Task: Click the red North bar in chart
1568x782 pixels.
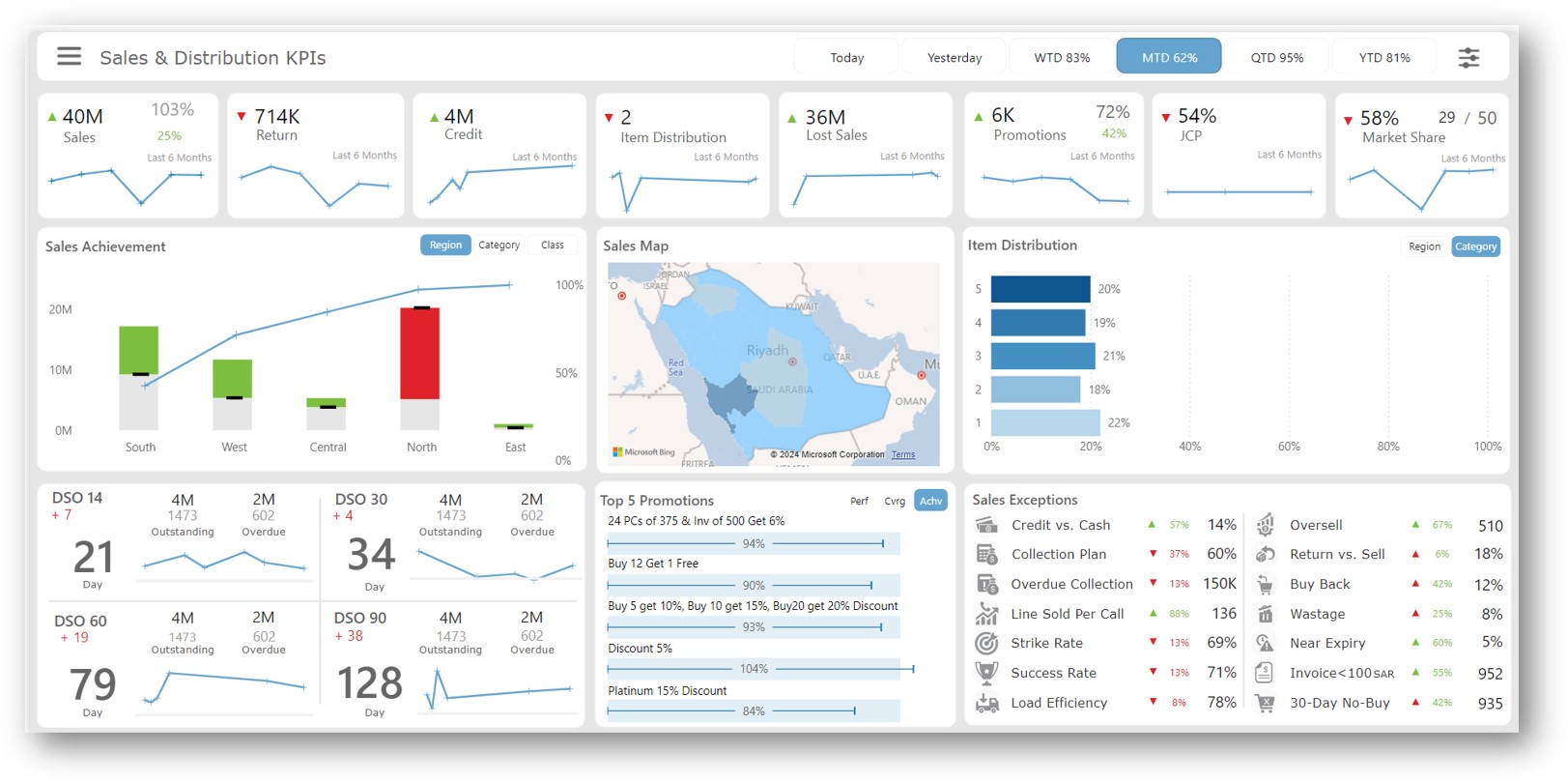Action: tap(420, 354)
